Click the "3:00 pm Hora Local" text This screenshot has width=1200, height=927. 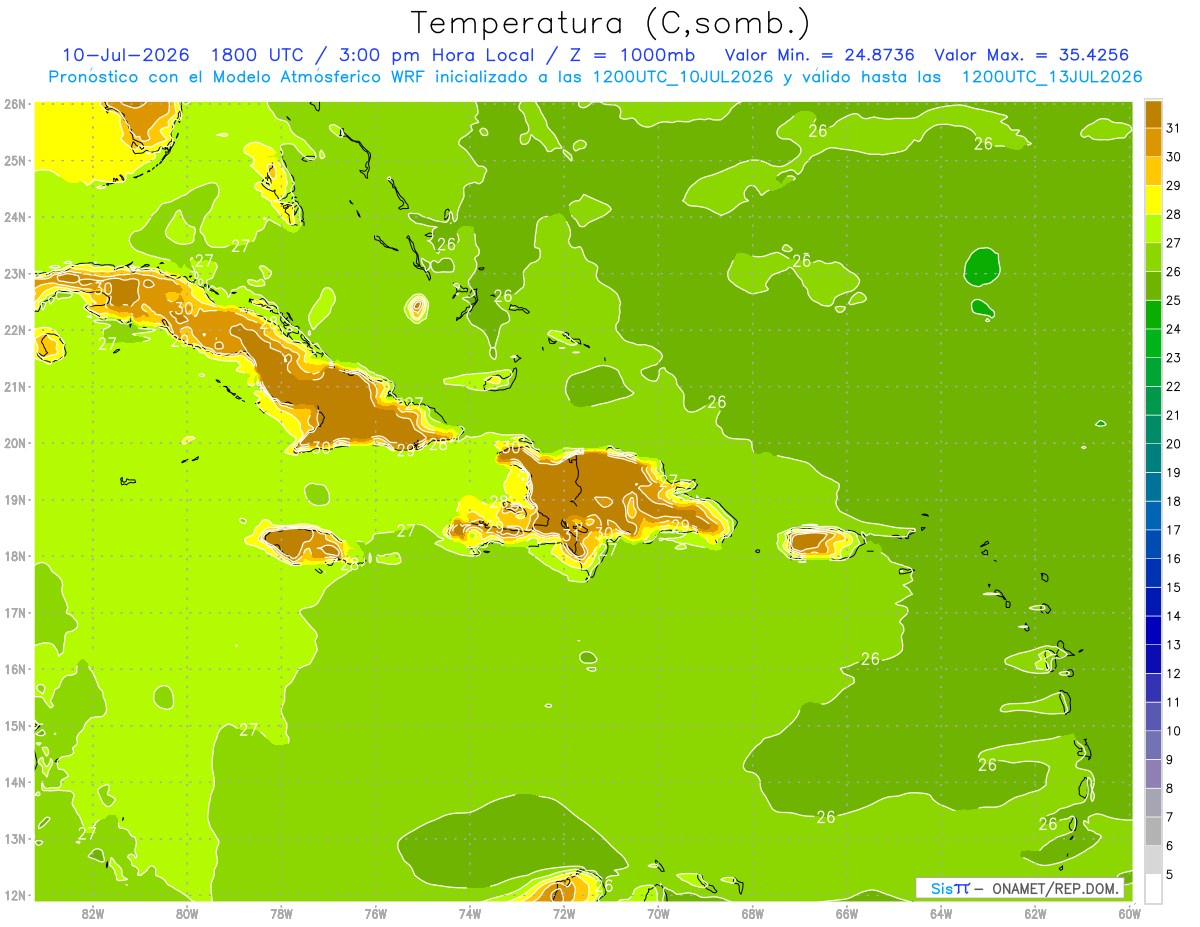(x=438, y=55)
